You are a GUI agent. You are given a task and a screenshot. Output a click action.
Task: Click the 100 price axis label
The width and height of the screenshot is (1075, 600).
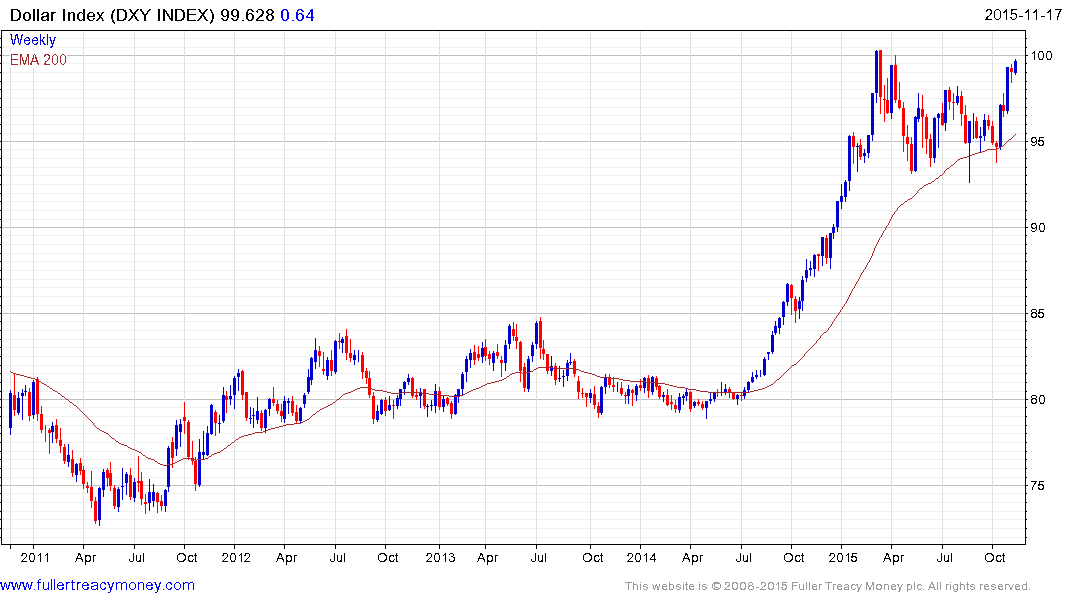(x=1042, y=56)
